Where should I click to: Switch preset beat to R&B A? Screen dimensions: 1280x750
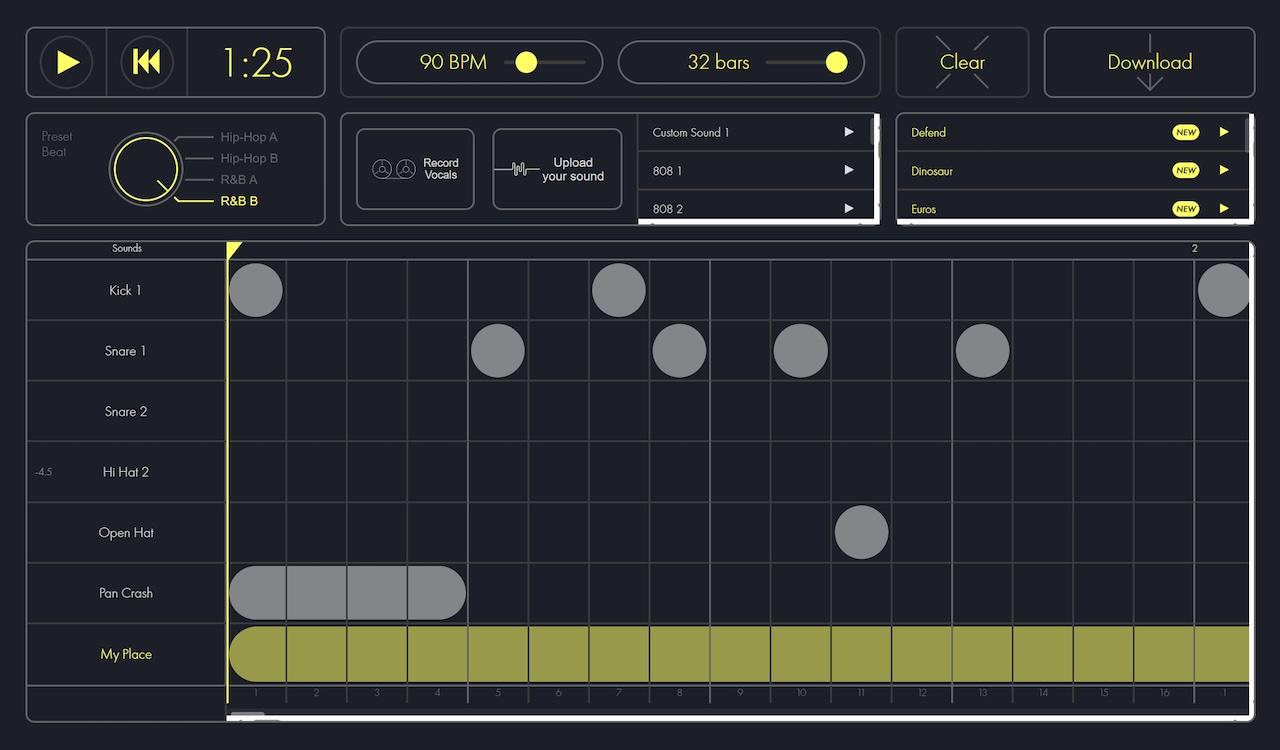pos(239,180)
